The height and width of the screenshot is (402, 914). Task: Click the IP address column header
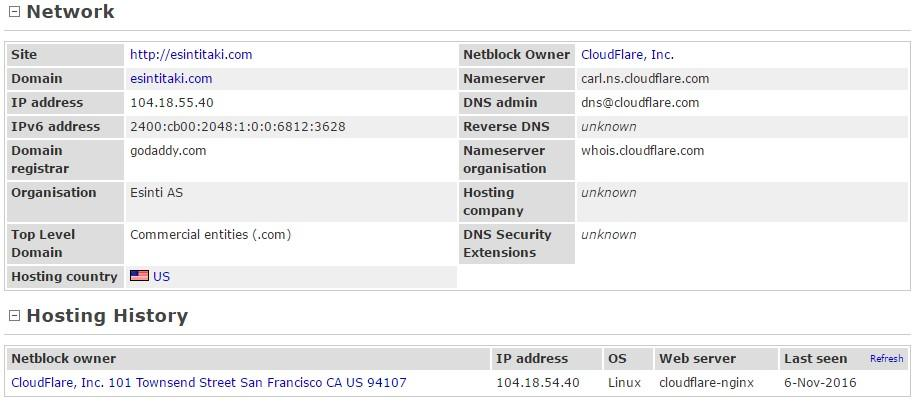tap(531, 359)
